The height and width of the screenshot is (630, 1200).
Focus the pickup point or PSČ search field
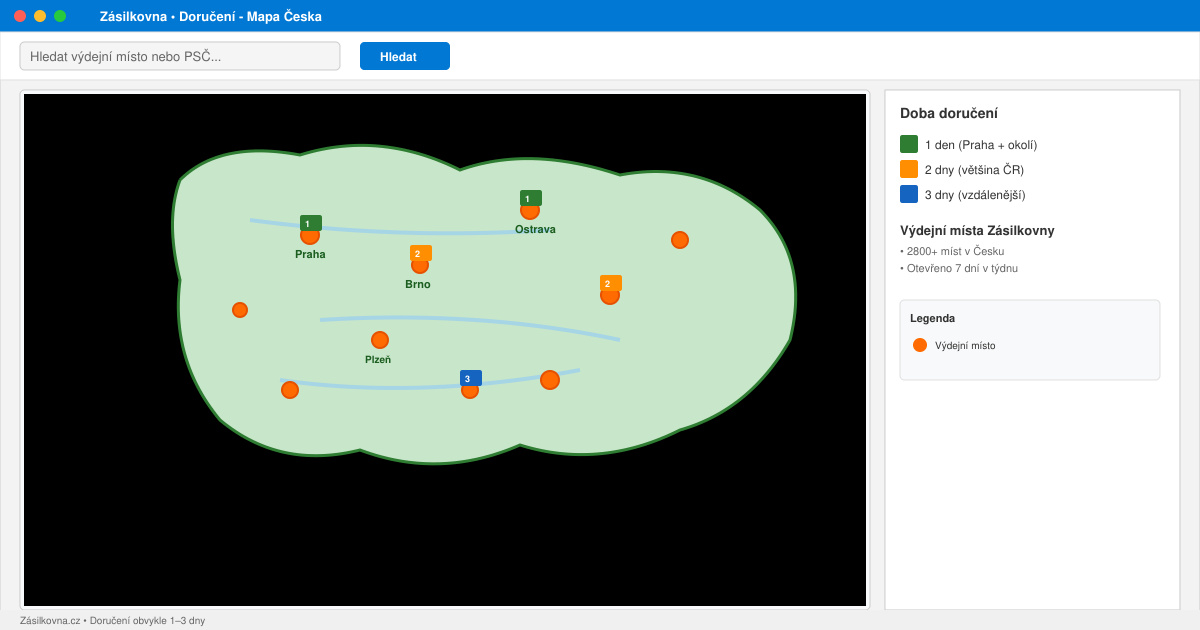tap(180, 56)
